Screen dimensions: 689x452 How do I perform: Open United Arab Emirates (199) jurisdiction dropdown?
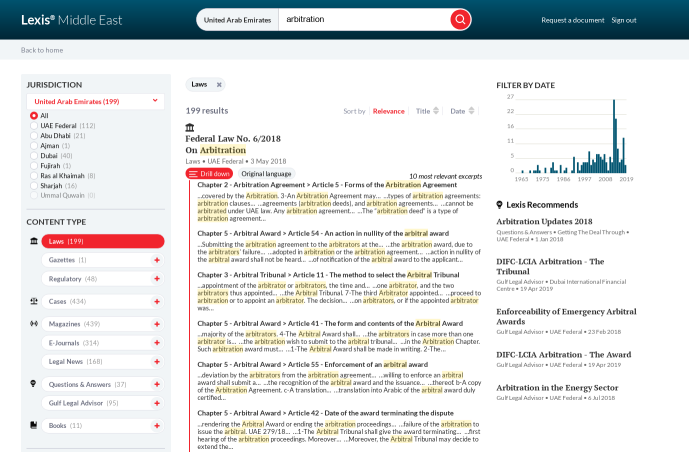tap(95, 101)
